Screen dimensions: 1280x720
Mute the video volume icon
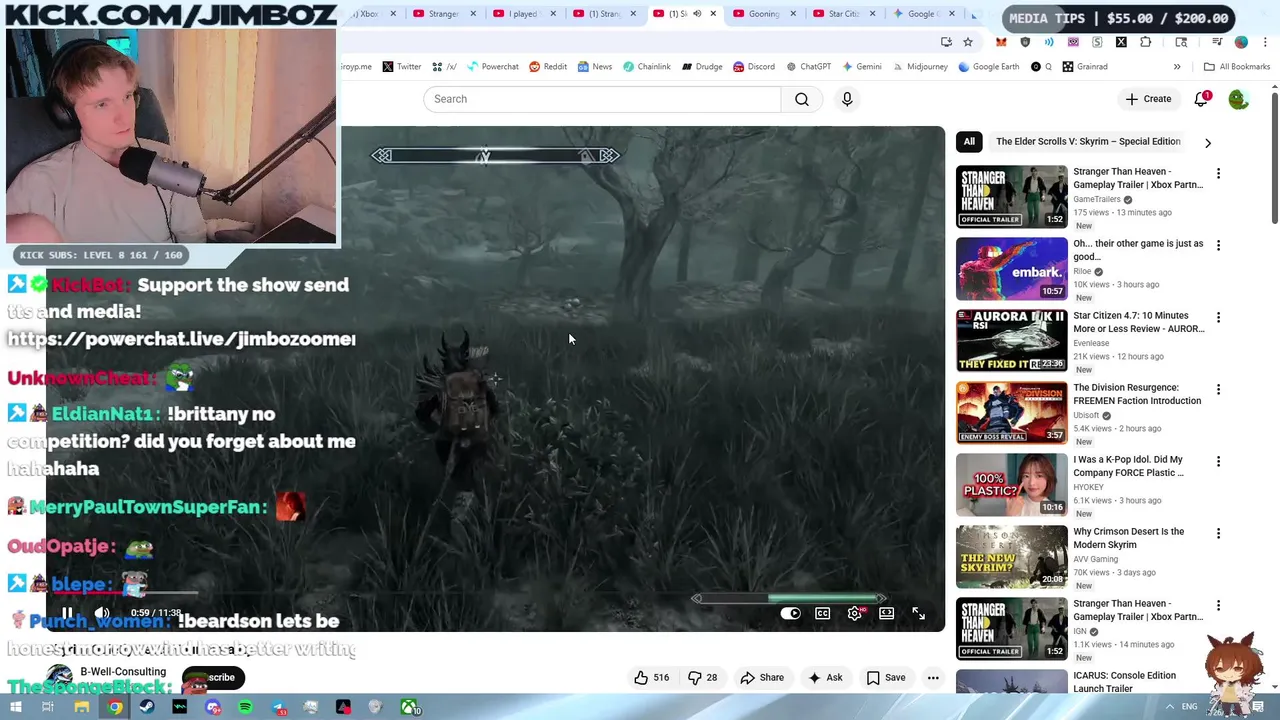point(102,613)
